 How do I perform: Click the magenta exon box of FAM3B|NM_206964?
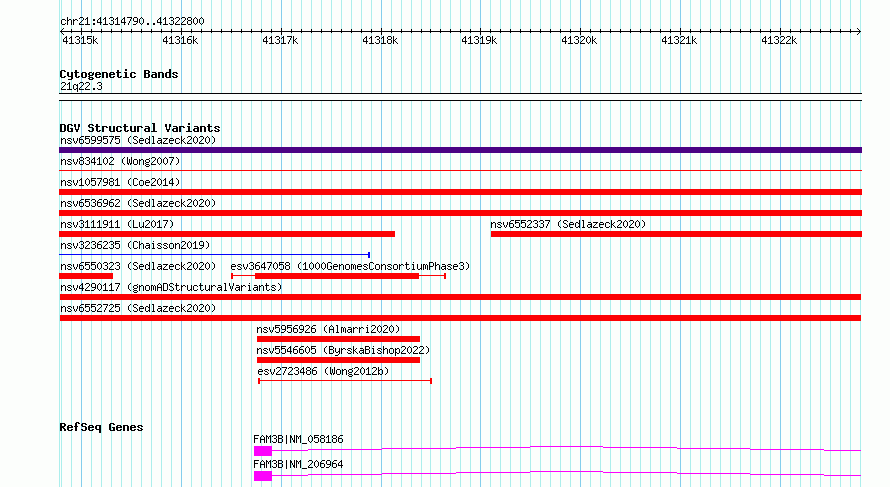point(263,476)
